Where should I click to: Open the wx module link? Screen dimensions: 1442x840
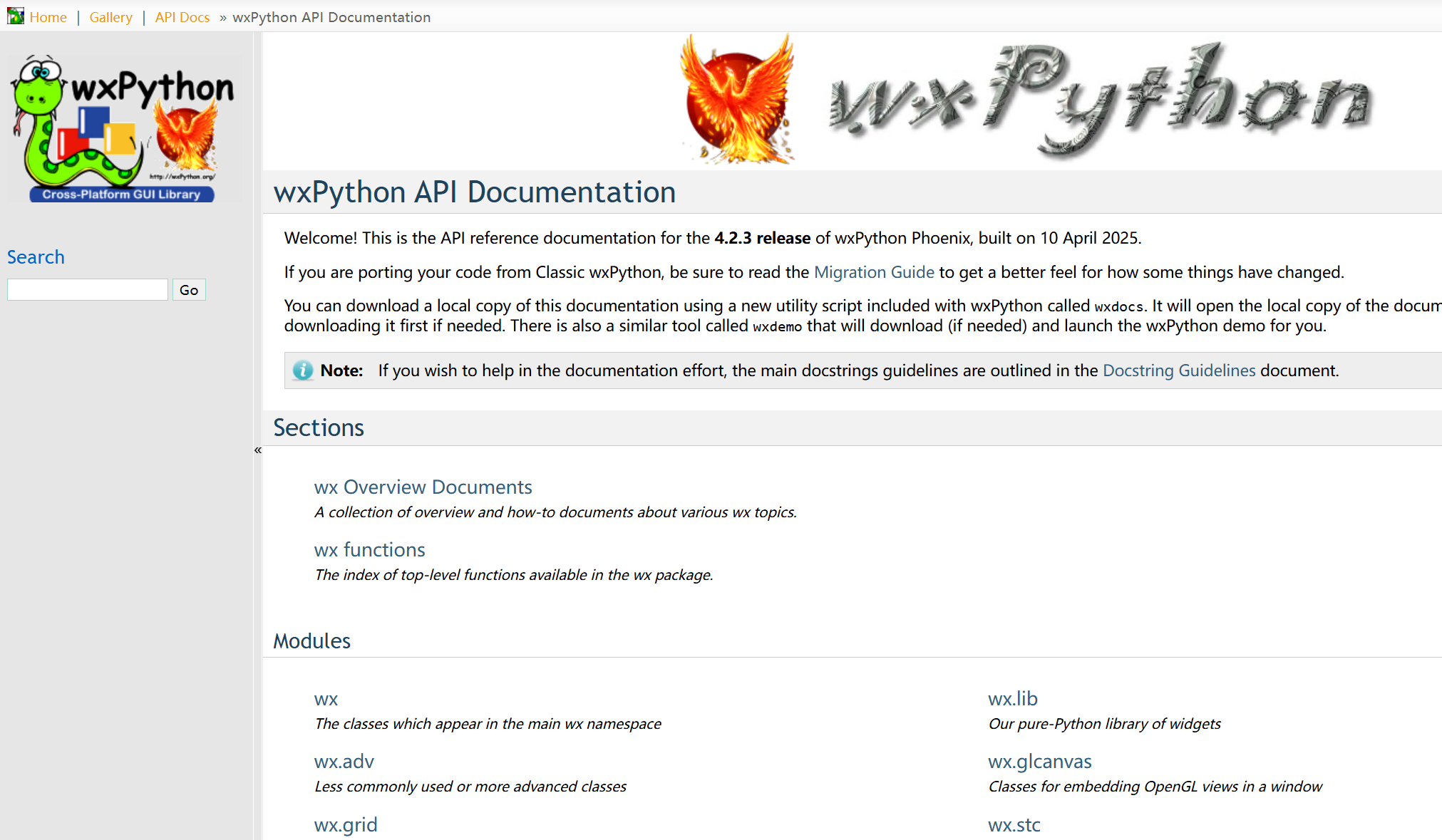[326, 699]
